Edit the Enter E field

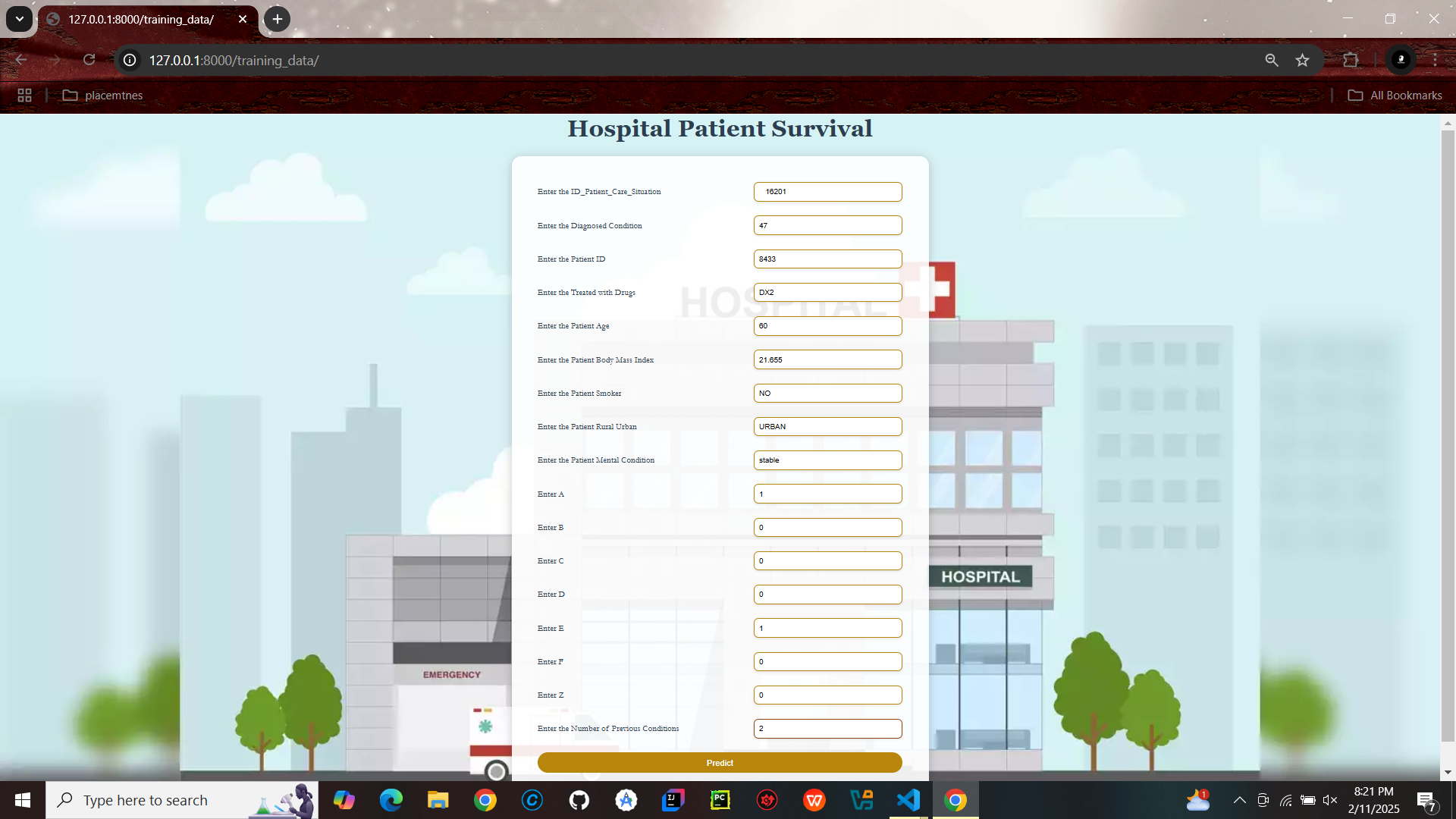click(x=827, y=628)
